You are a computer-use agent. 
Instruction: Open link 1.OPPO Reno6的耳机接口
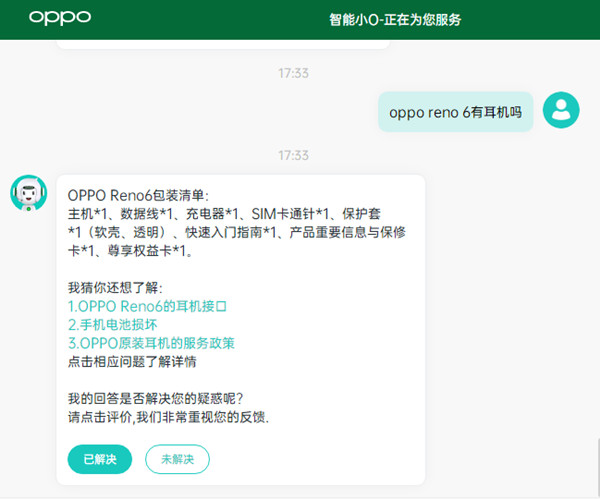pyautogui.click(x=147, y=306)
